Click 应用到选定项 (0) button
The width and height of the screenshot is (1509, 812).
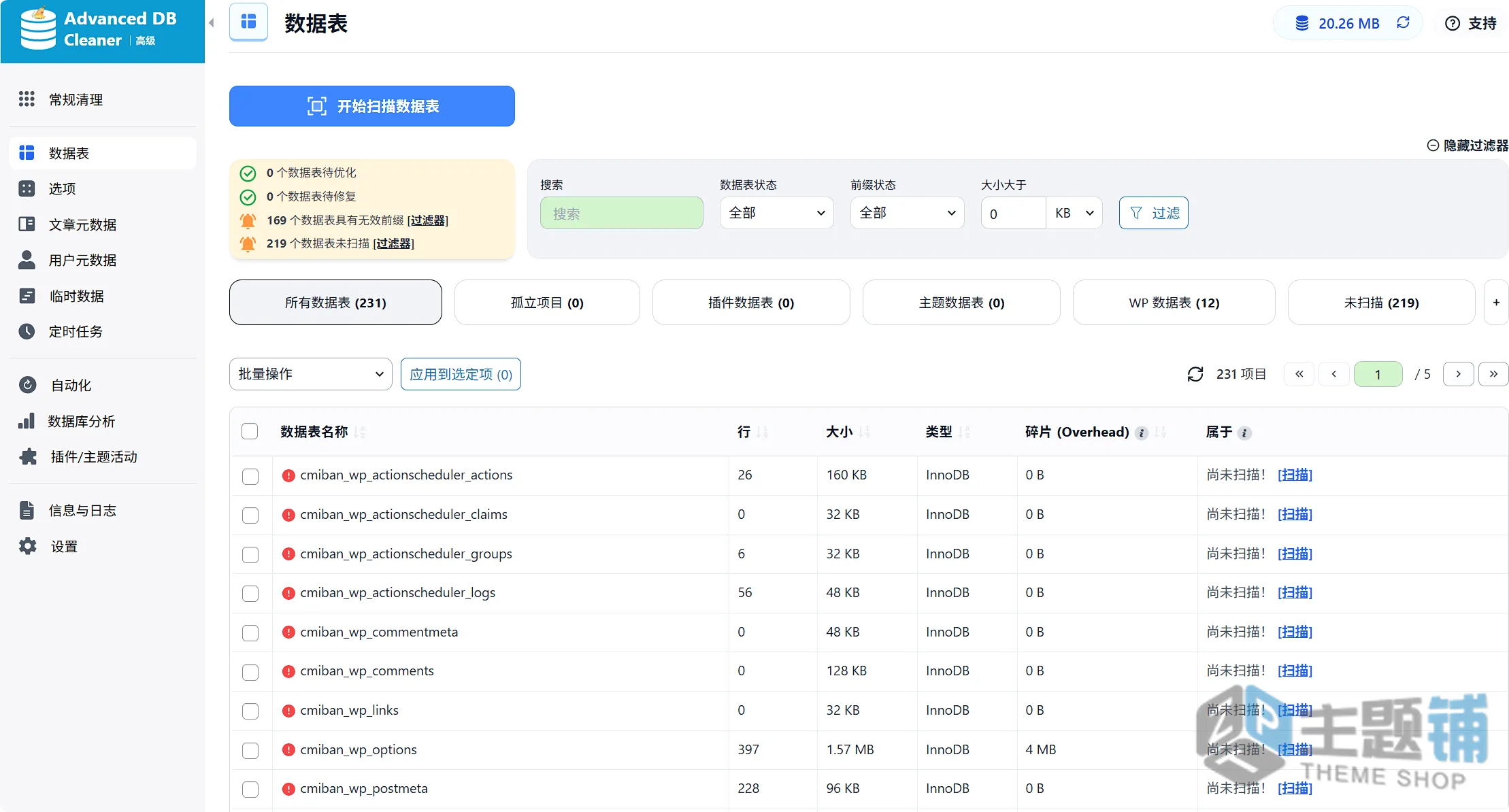461,374
